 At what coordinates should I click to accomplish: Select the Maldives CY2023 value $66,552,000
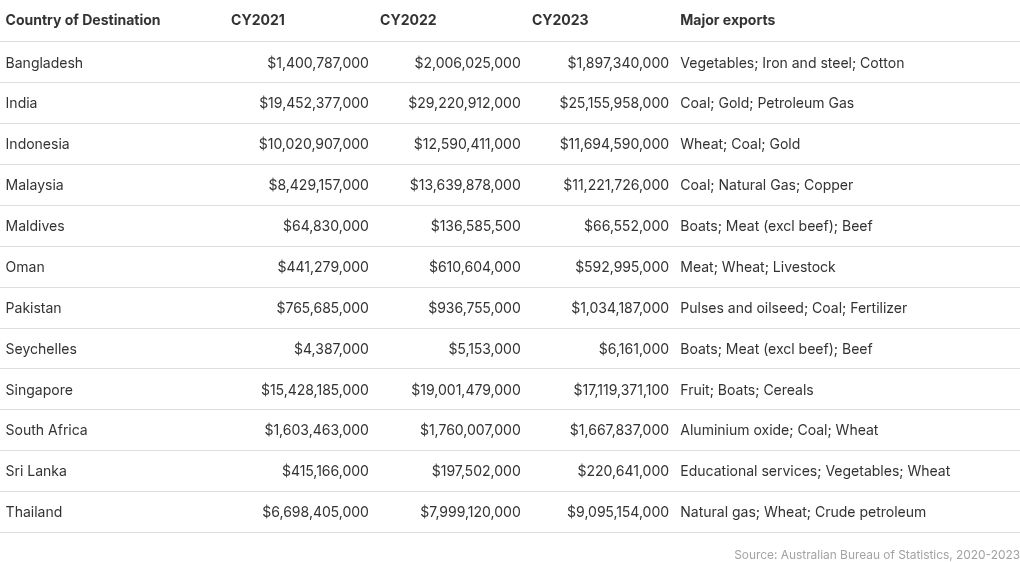click(626, 226)
